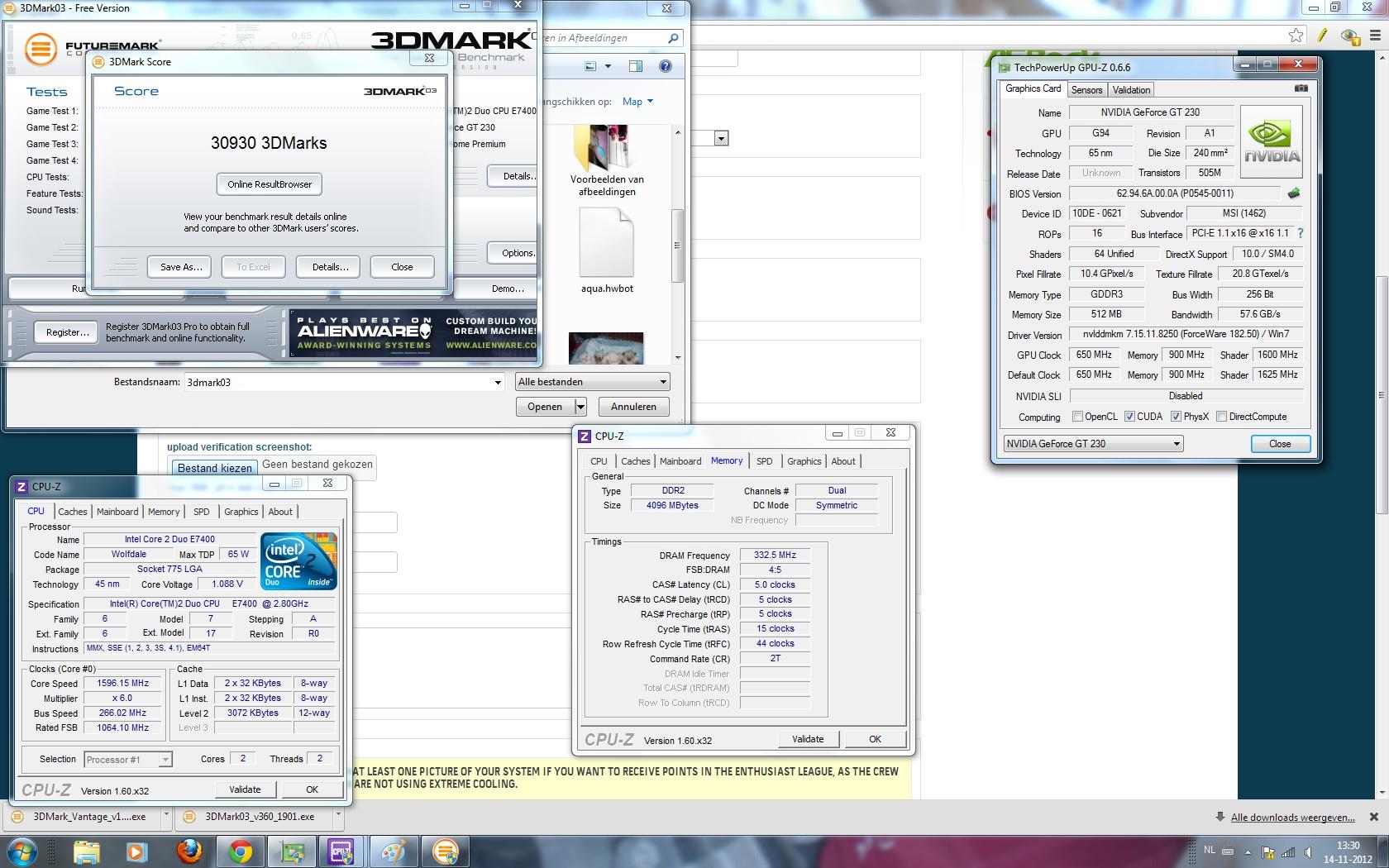Open 3DMark03_v360_1901.exe download options arrow
Screen dimensions: 1389x868
coord(337,816)
